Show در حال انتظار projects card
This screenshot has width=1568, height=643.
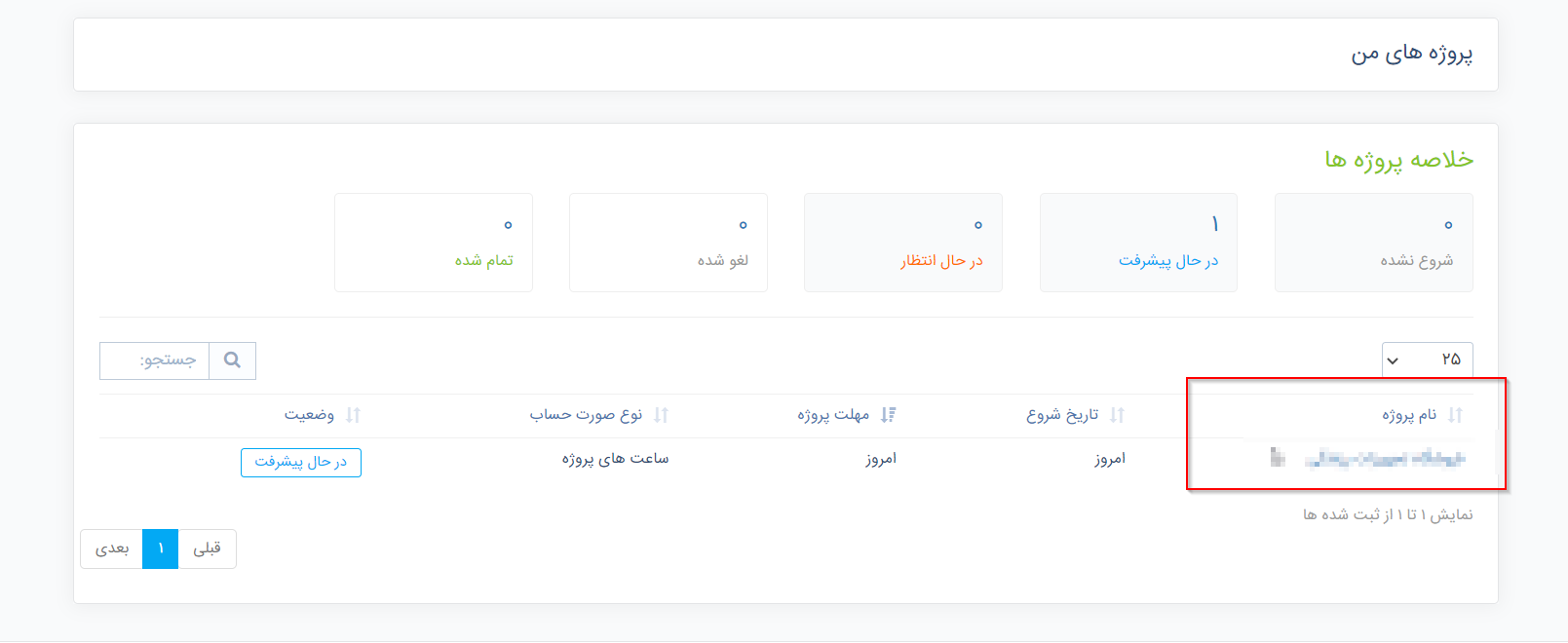point(902,243)
